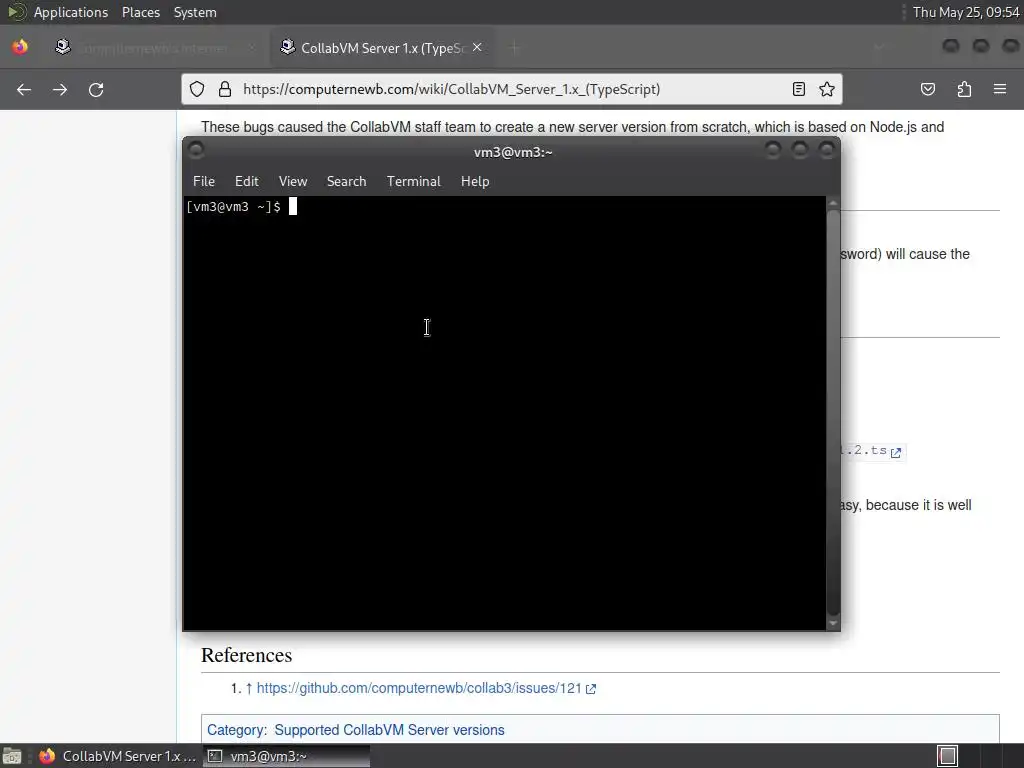Image resolution: width=1024 pixels, height=768 pixels.
Task: Switch to the first computernewb tab
Action: (x=157, y=47)
